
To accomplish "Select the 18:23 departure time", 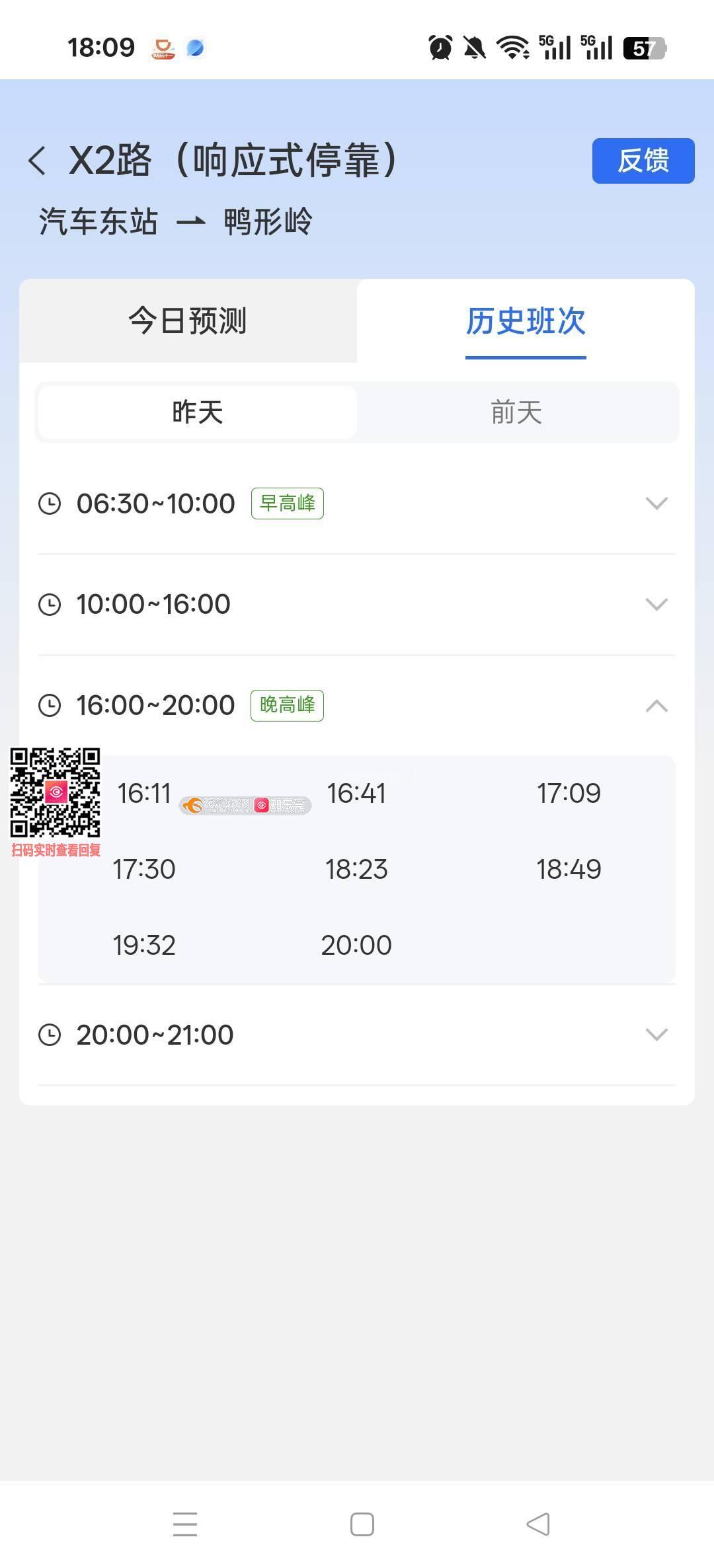I will point(356,869).
